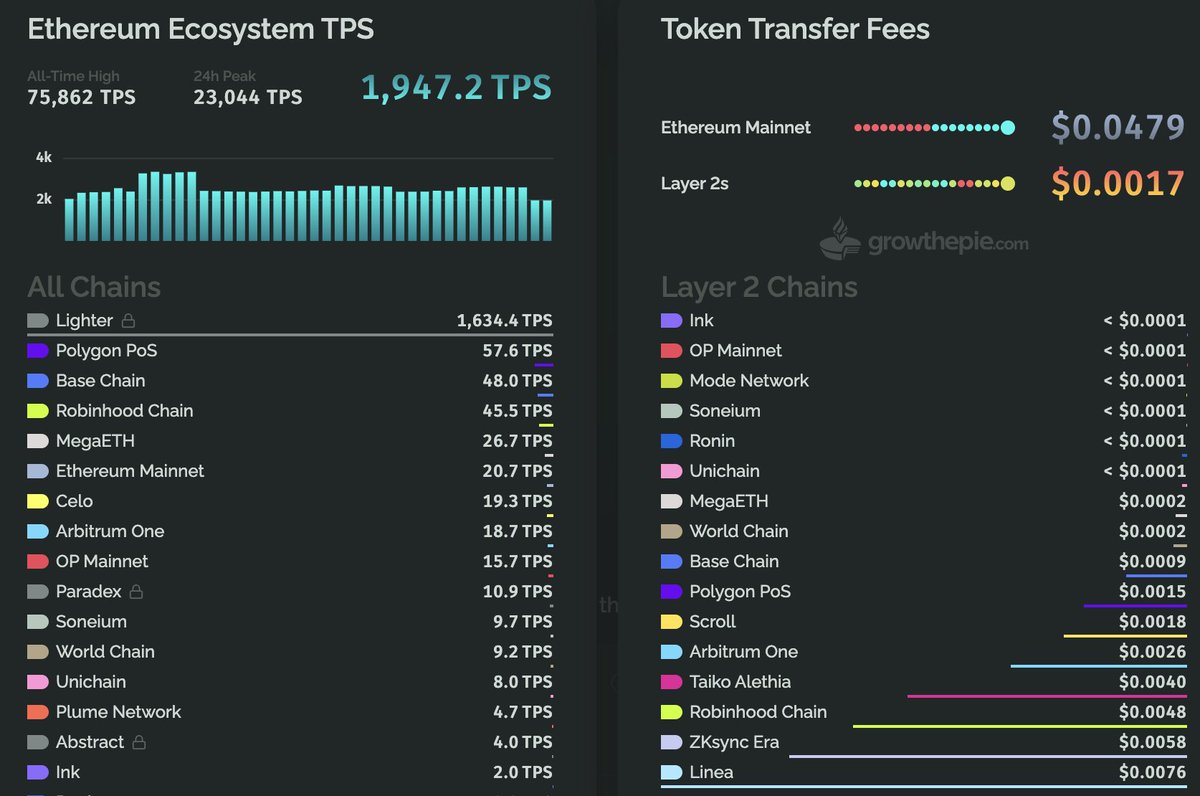Screen dimensions: 1200x796
Task: Click the 4.7 TPS Plume Network value
Action: coord(522,712)
